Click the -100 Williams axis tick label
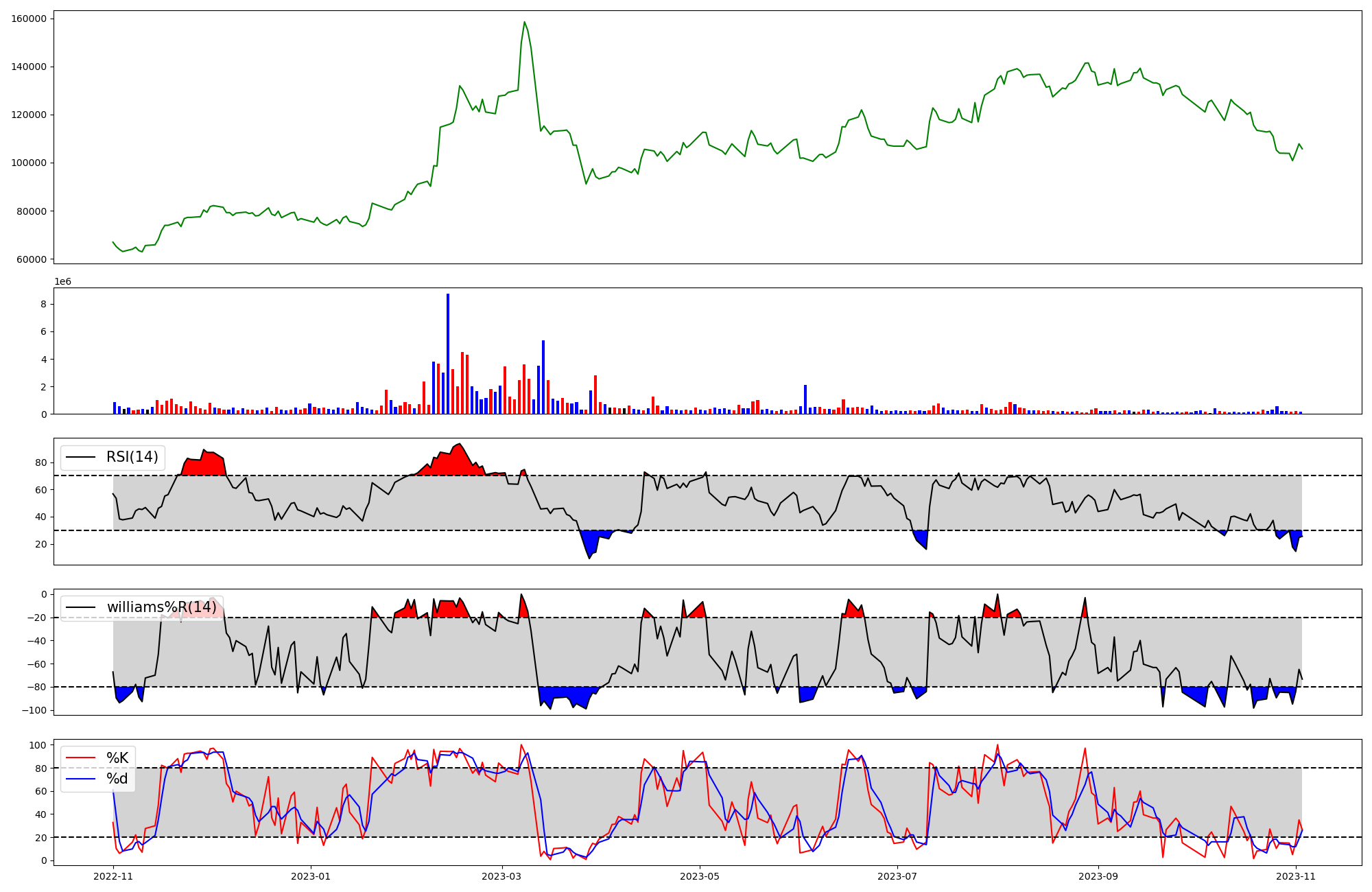The width and height of the screenshot is (1372, 892). pyautogui.click(x=34, y=710)
